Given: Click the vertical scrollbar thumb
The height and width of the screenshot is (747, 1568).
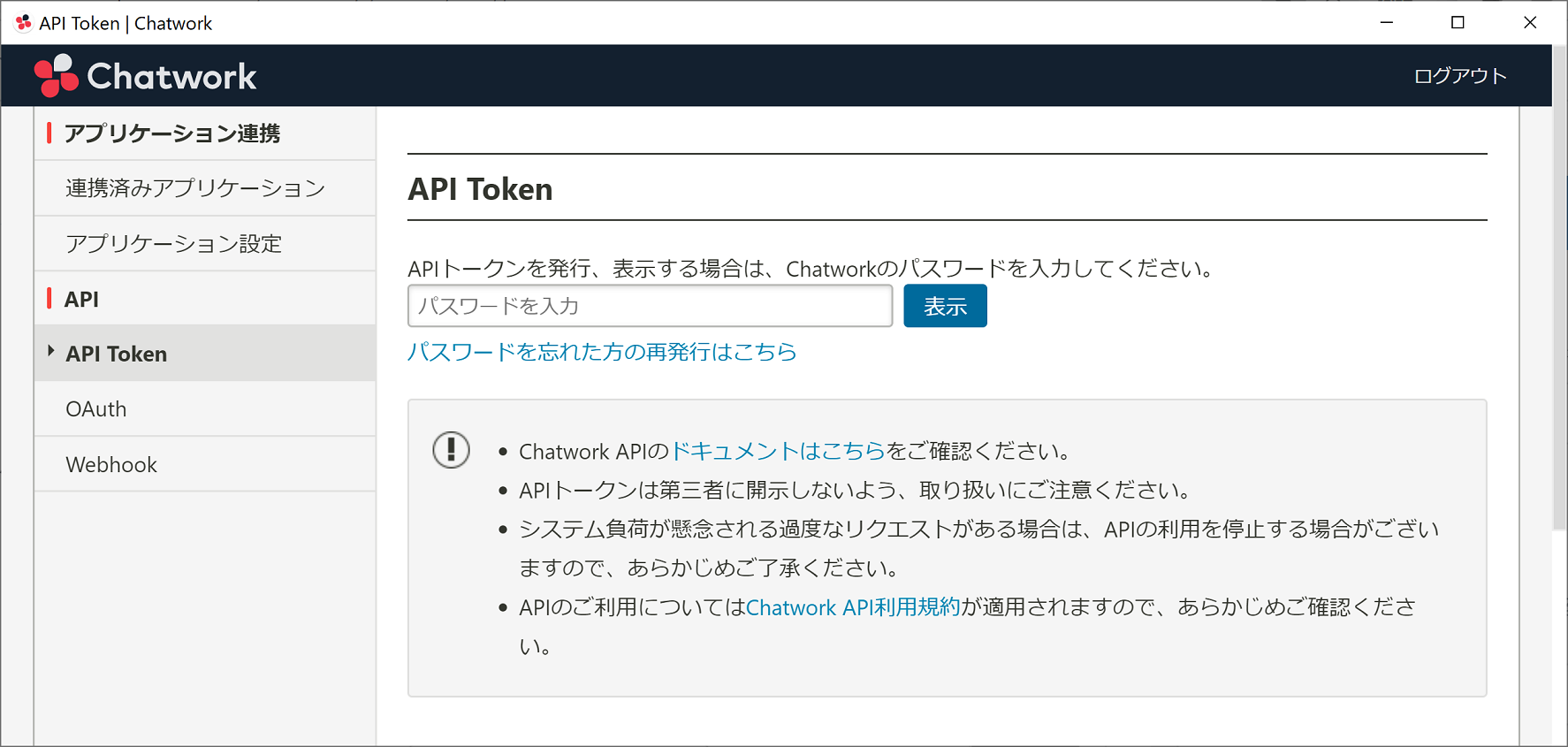Looking at the screenshot, I should point(1559,287).
